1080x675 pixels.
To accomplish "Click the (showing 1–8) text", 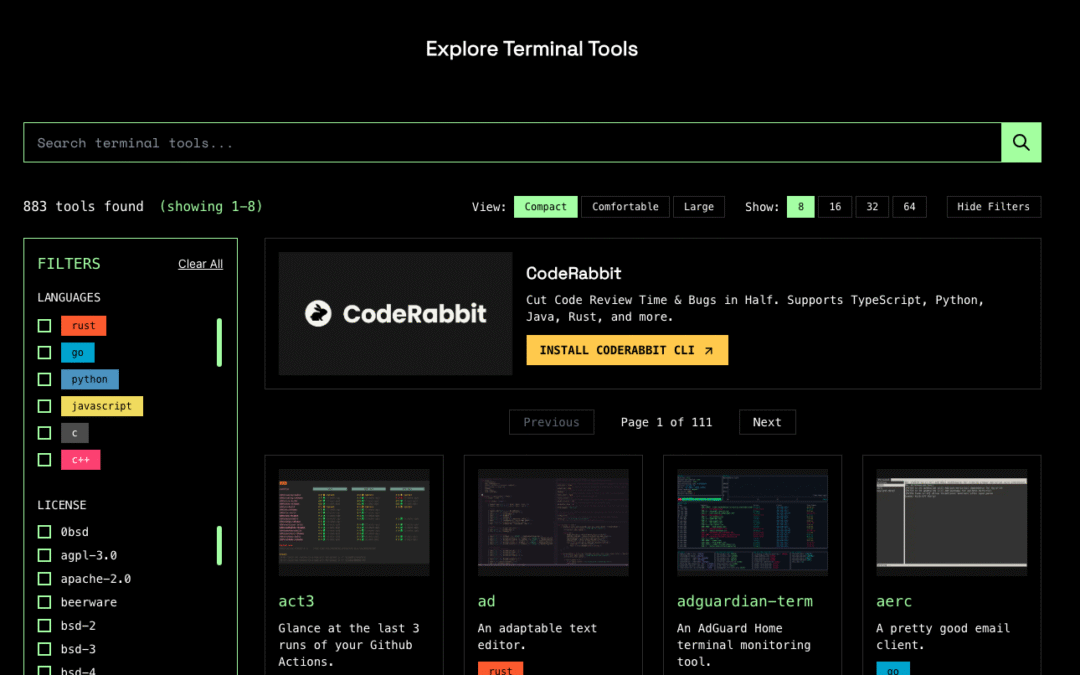I will point(211,207).
